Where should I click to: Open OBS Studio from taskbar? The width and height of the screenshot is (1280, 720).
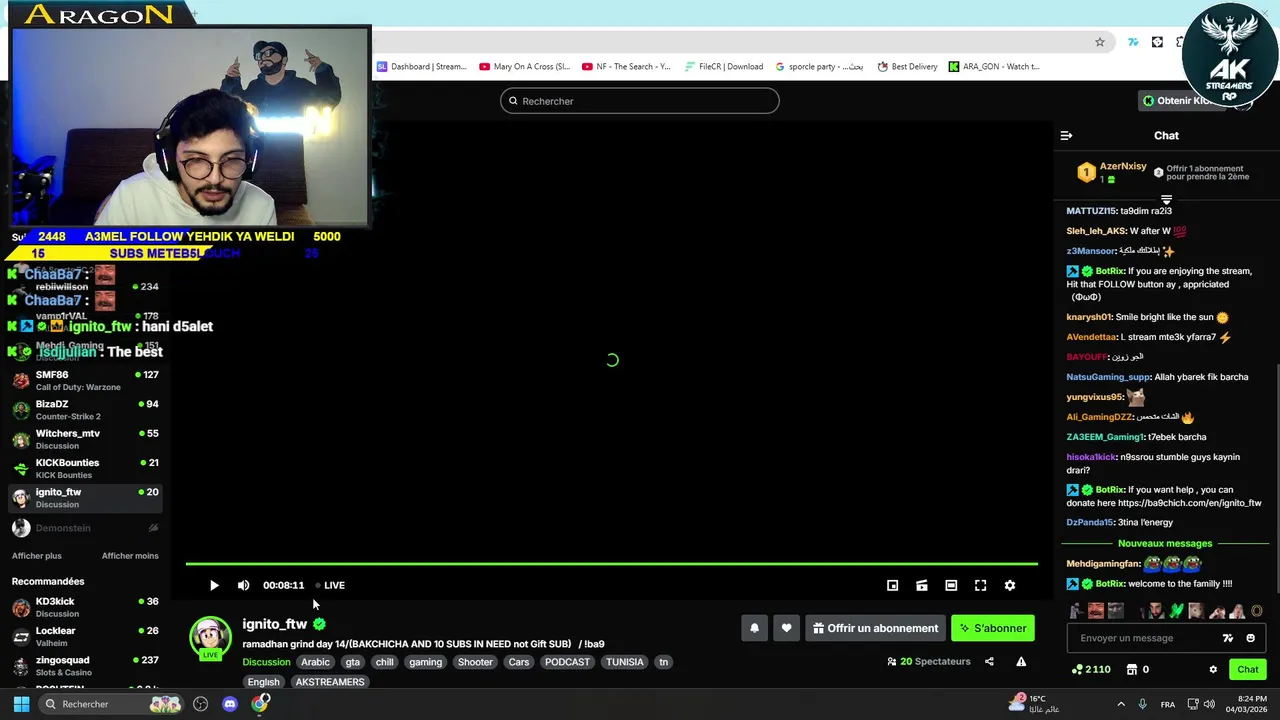(x=201, y=704)
